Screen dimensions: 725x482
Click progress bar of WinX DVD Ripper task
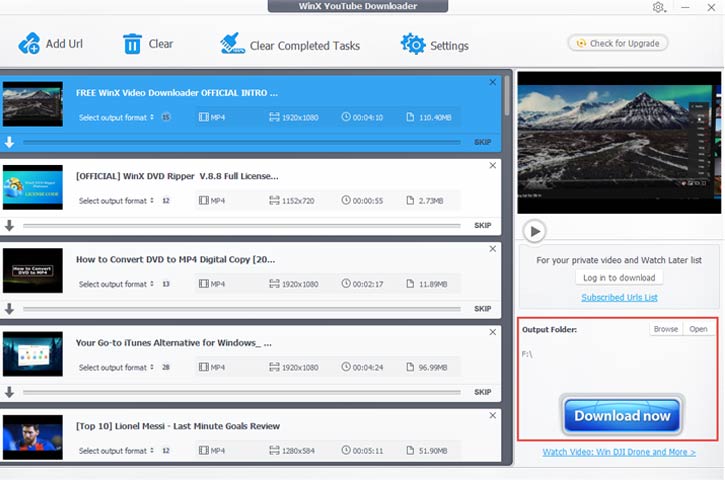(x=242, y=225)
